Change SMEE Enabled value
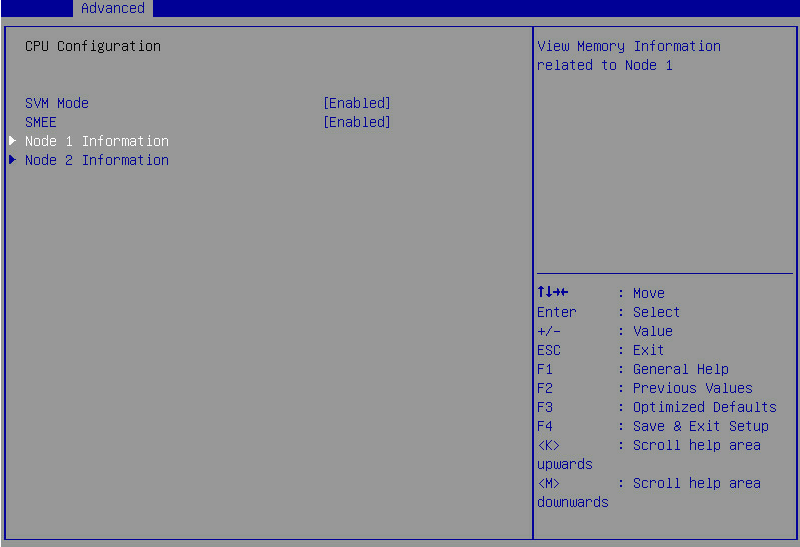This screenshot has width=800, height=547. point(357,122)
